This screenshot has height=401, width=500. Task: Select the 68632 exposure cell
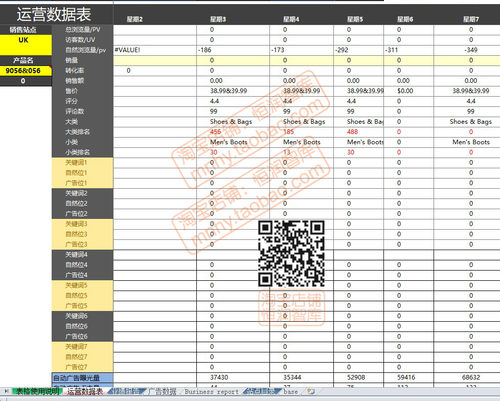point(467,378)
